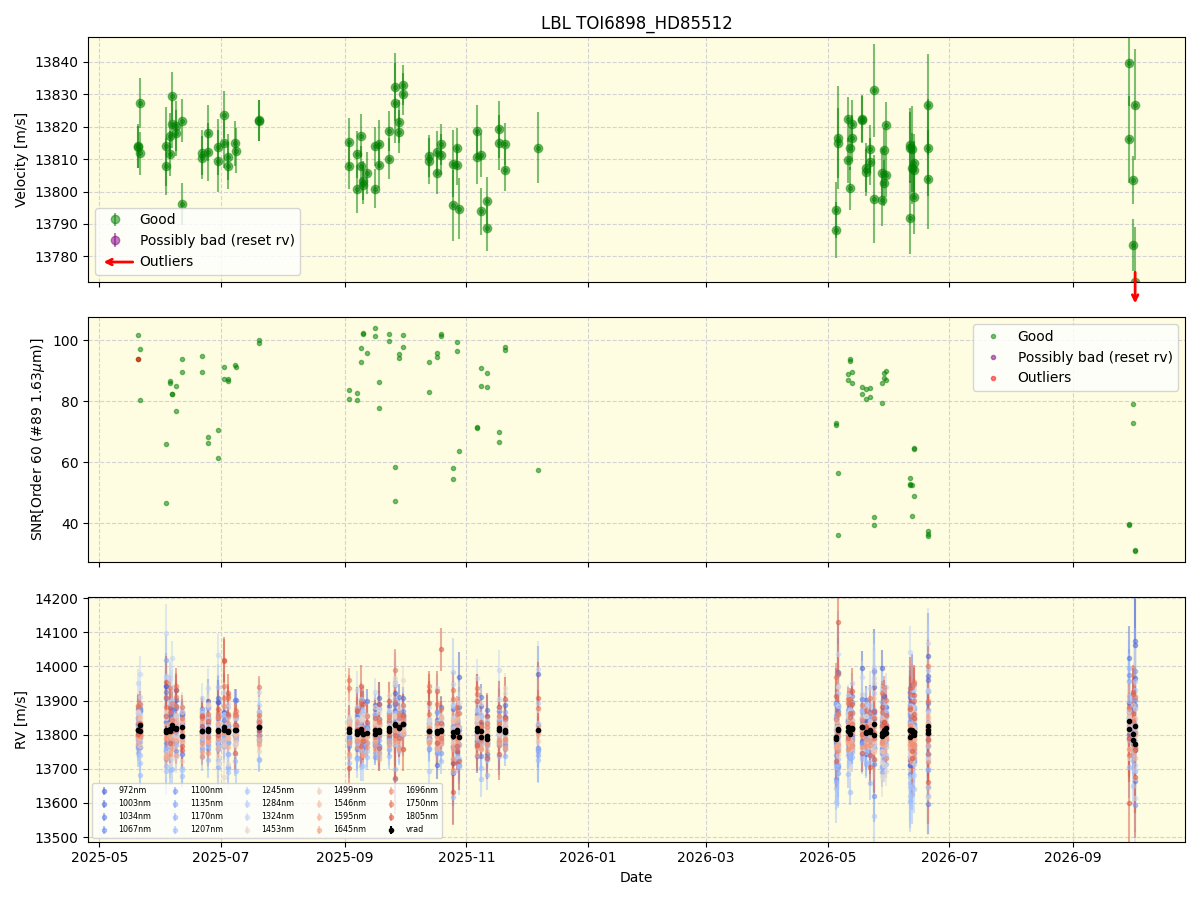
Task: Click the 1003nm legend entry
Action: [x=135, y=803]
